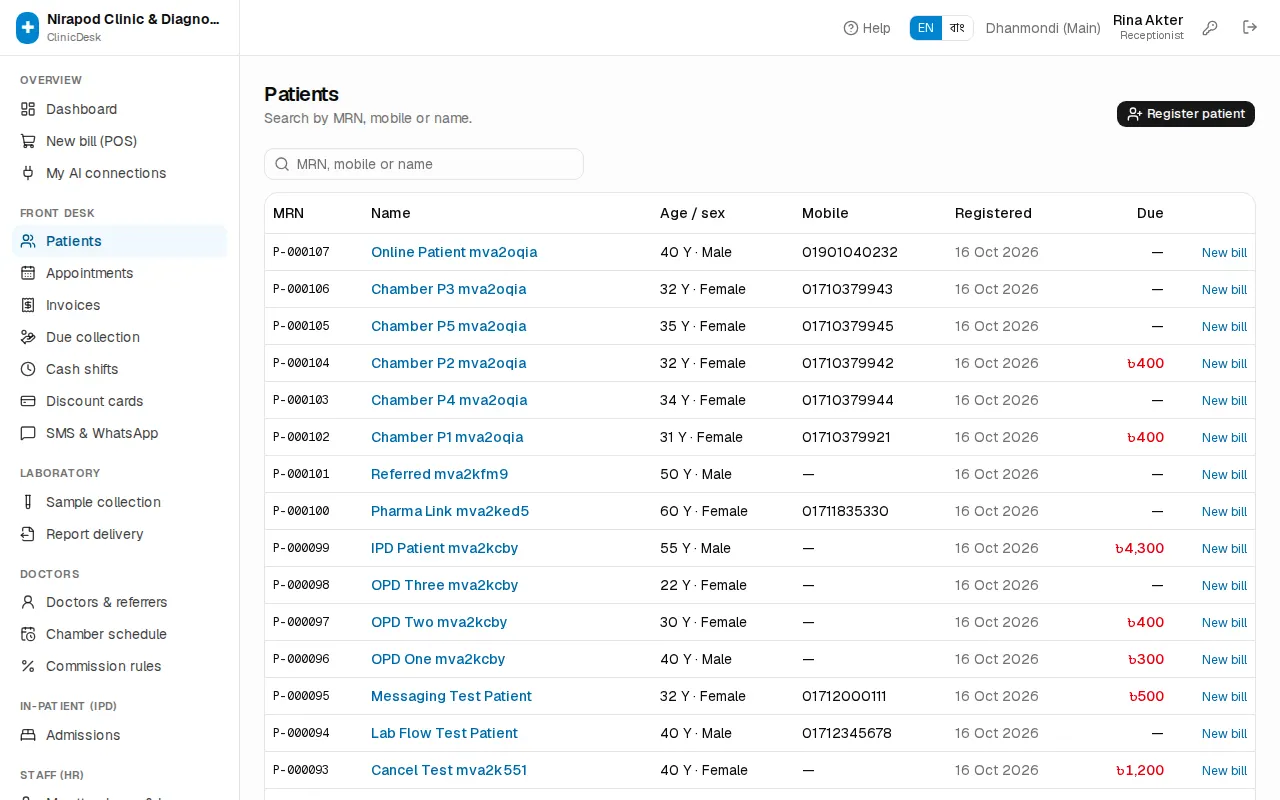This screenshot has height=800, width=1280.
Task: Open Messaging Test Patient record
Action: click(x=451, y=696)
